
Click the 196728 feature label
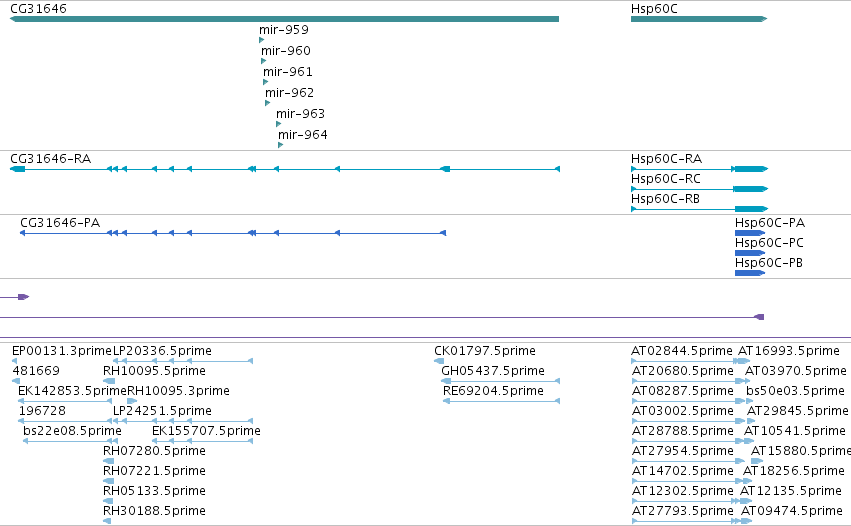coord(42,410)
